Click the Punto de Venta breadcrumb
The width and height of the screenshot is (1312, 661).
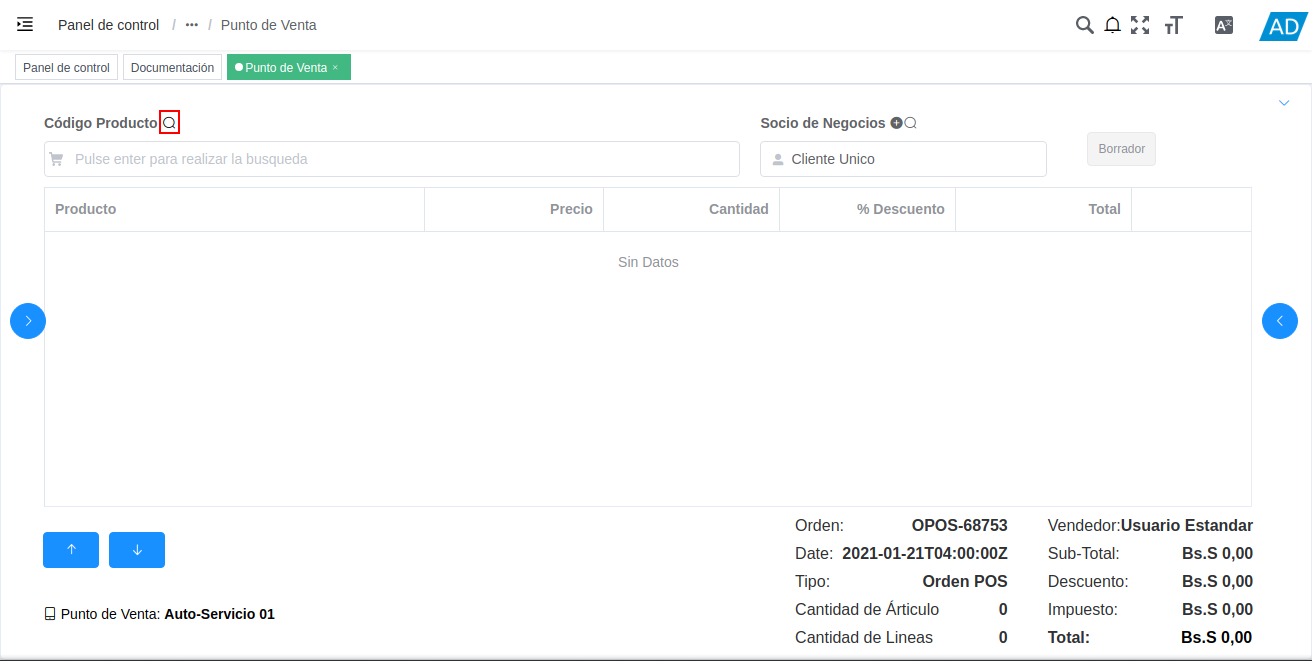pos(269,25)
